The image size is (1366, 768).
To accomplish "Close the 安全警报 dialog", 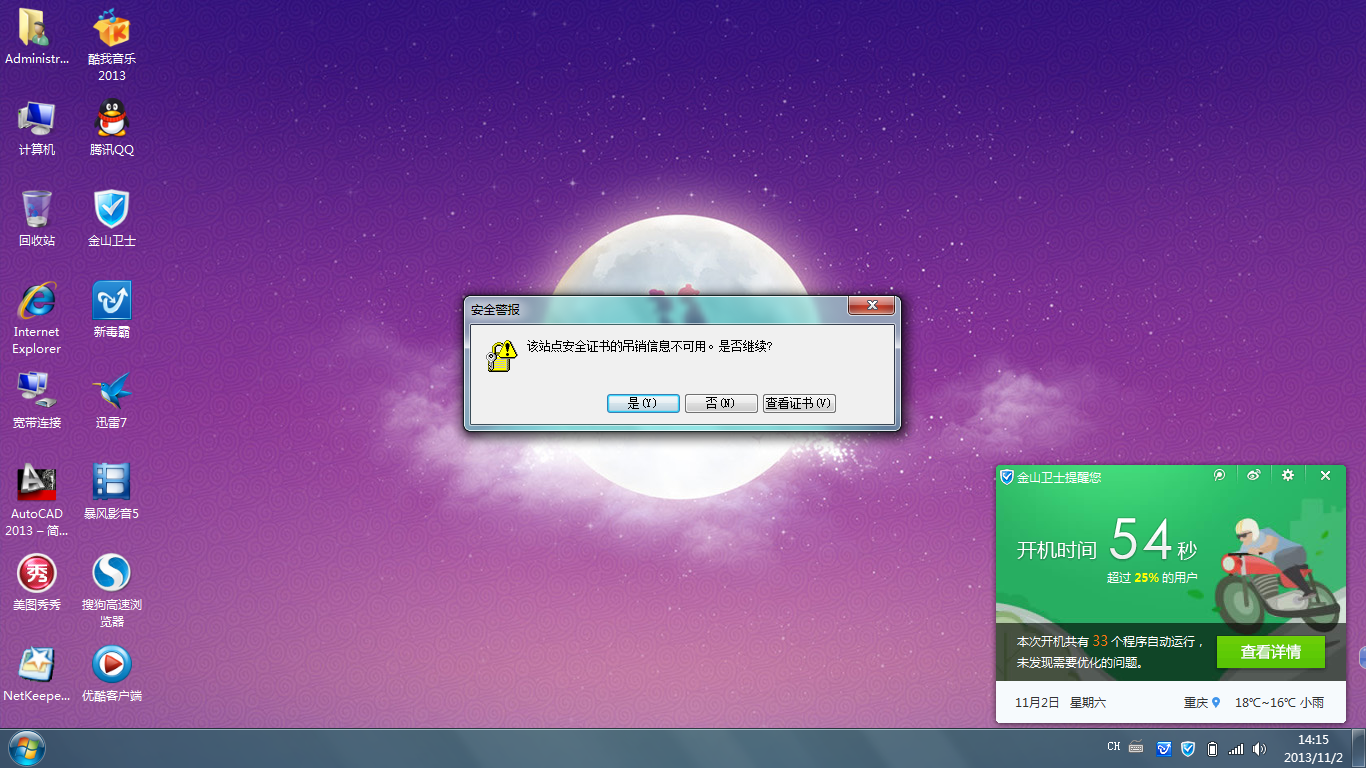I will (871, 306).
